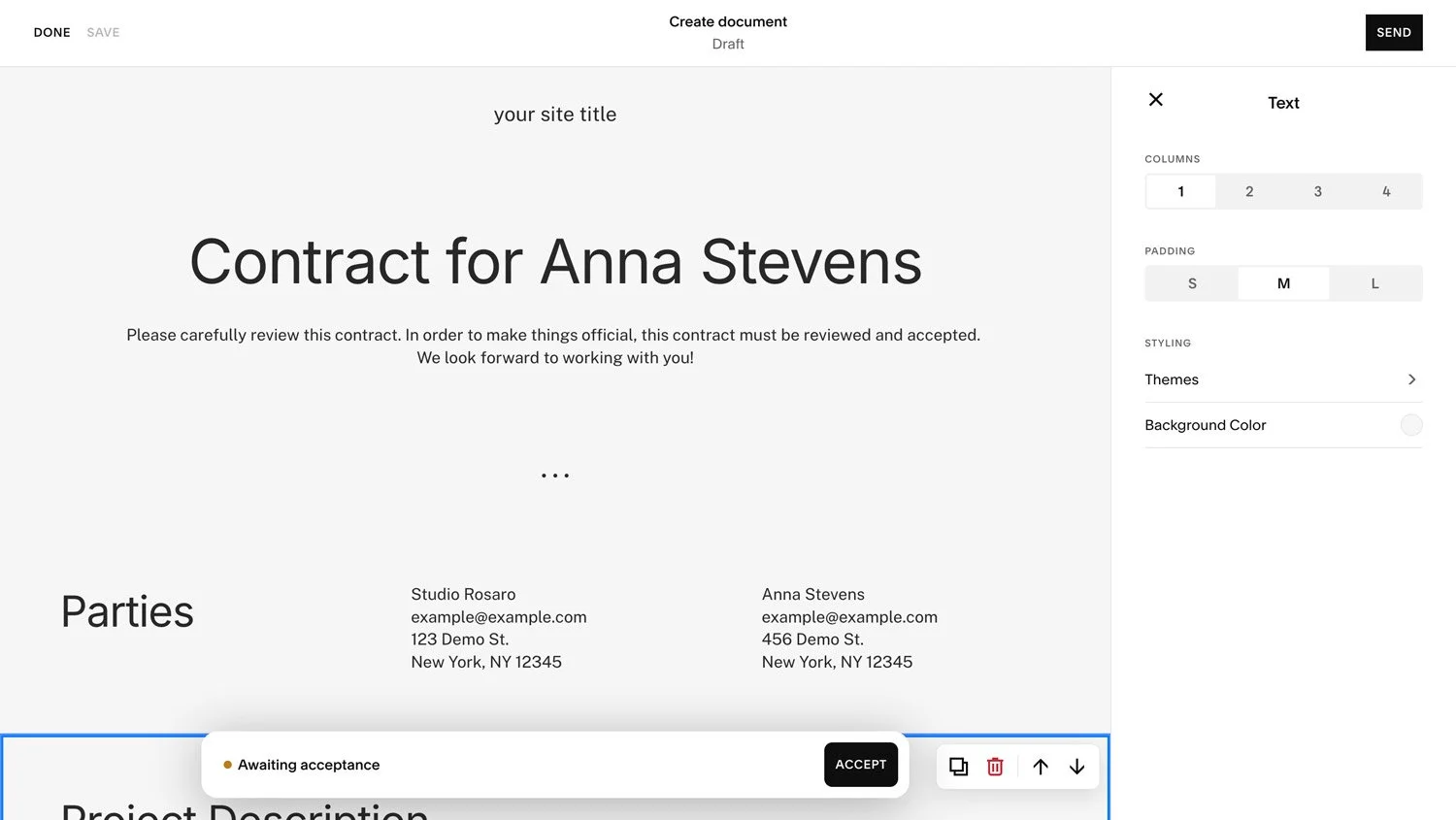The height and width of the screenshot is (820, 1456).
Task: Click the 'Parties' heading
Action: tap(127, 611)
